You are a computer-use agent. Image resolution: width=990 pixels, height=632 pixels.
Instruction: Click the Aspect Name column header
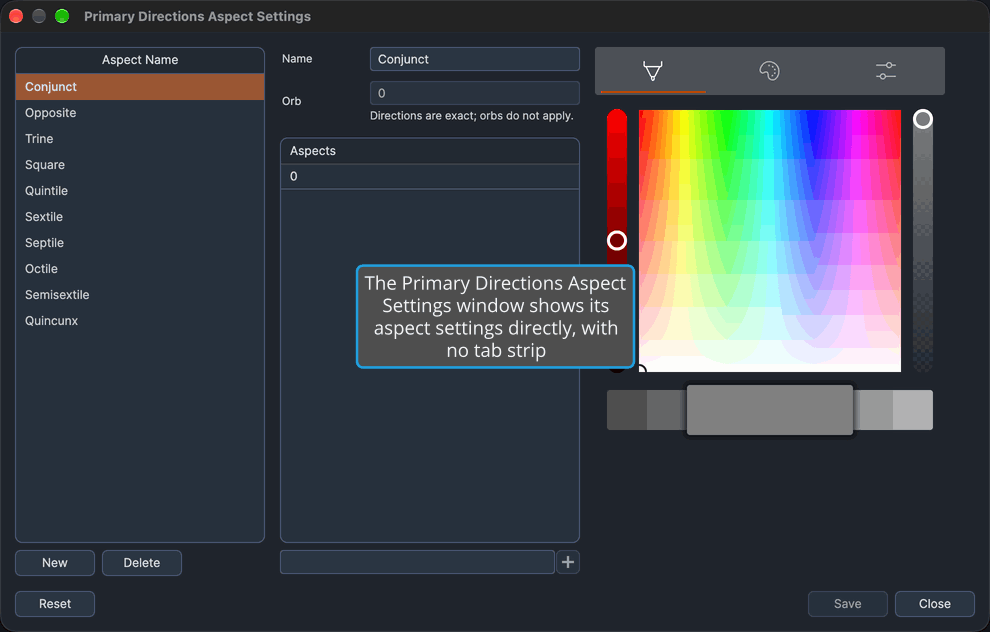pos(140,60)
